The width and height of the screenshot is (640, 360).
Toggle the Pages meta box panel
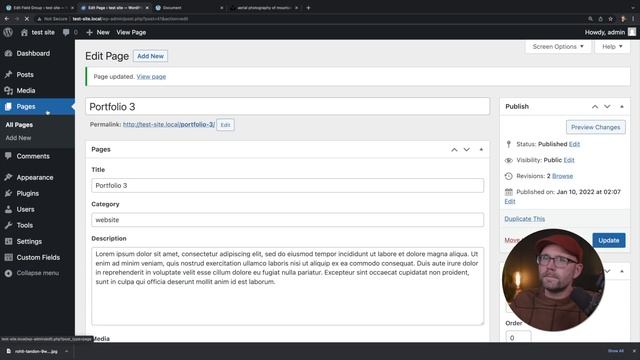(x=481, y=150)
